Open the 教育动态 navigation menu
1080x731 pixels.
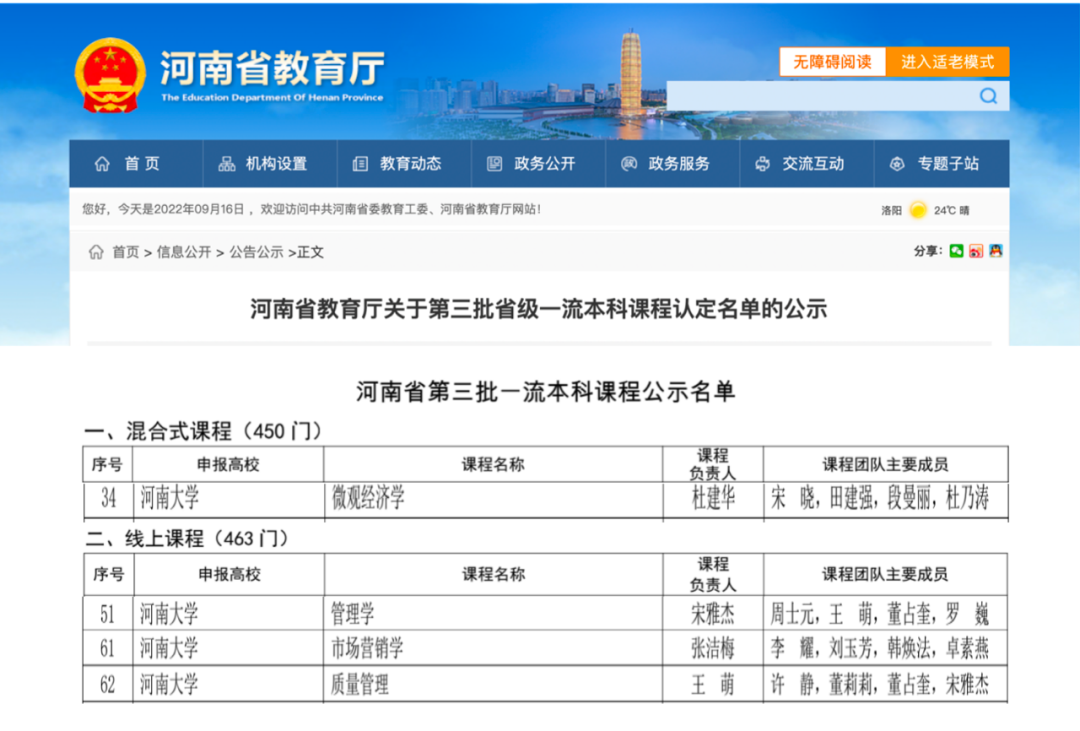point(398,164)
